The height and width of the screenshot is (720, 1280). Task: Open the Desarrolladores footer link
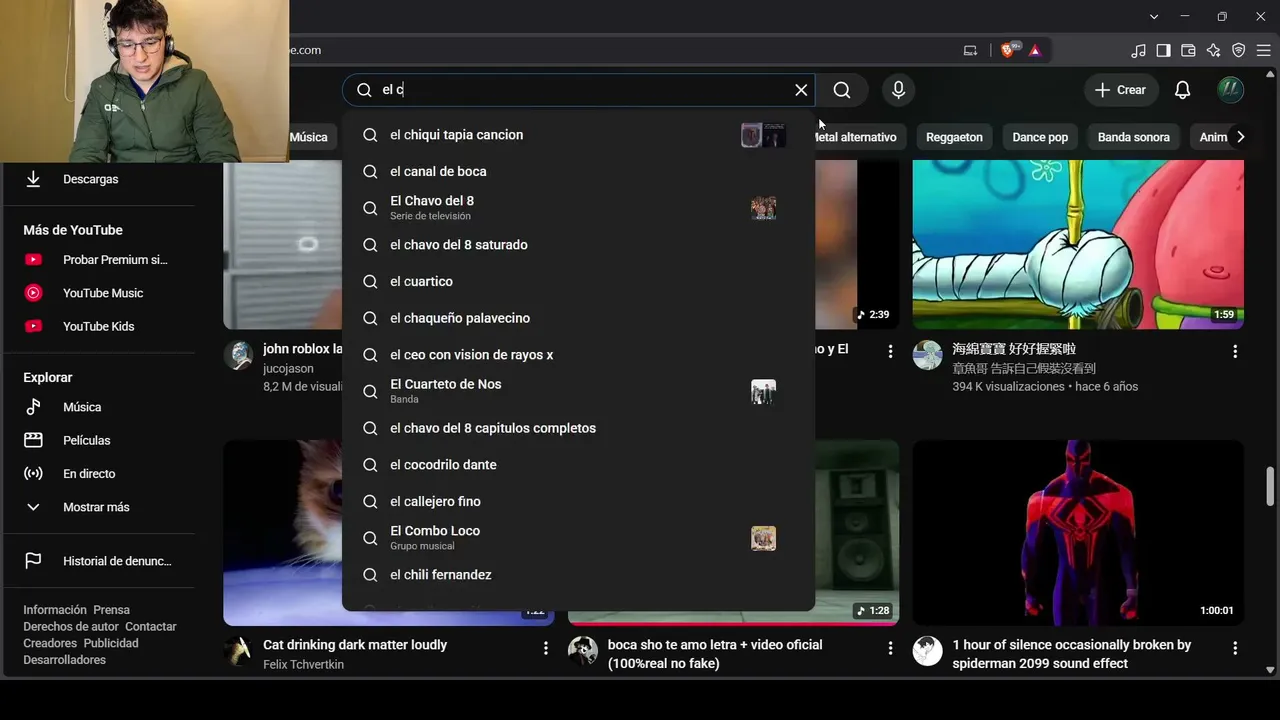coord(64,660)
